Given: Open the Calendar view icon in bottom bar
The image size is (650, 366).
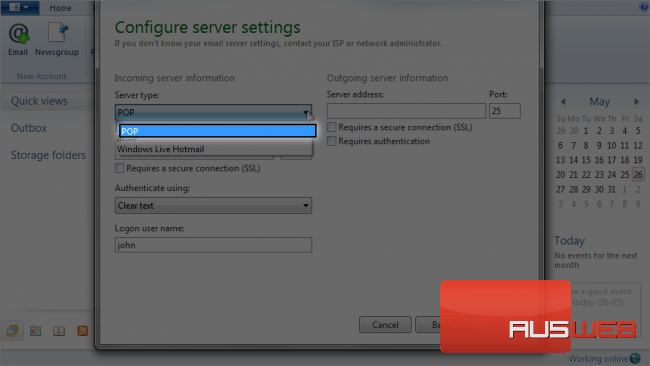Looking at the screenshot, I should 36,330.
